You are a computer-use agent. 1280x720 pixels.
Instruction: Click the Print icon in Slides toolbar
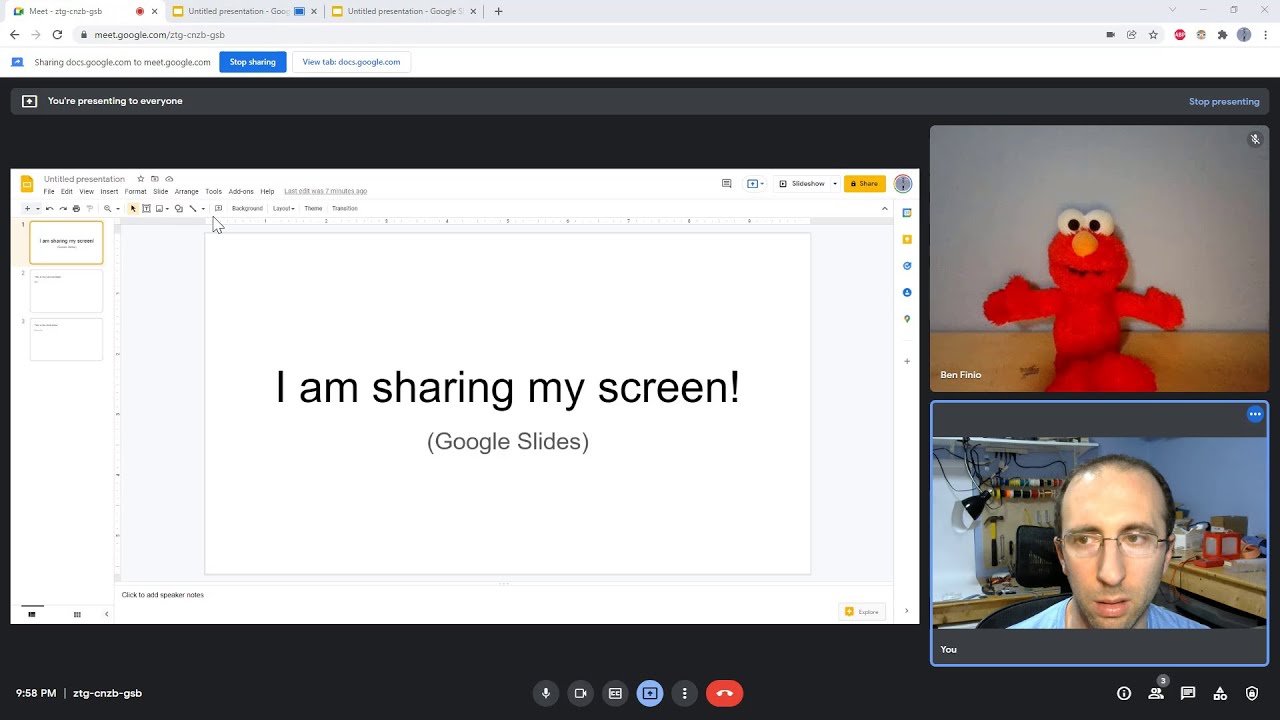coord(76,208)
